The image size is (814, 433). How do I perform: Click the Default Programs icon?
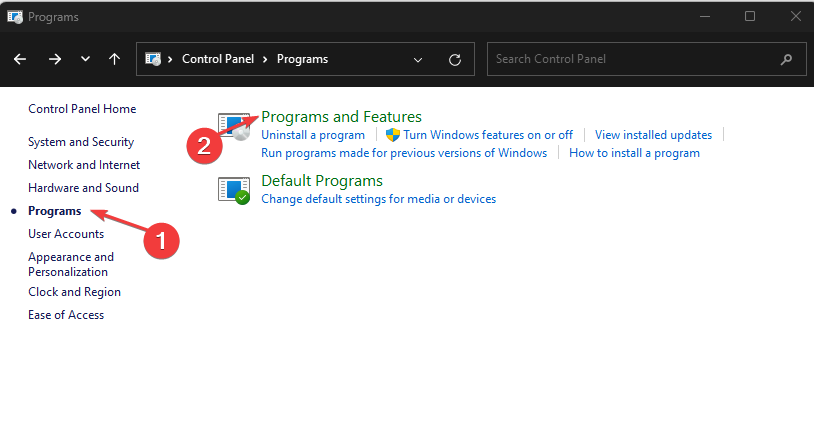[x=234, y=189]
